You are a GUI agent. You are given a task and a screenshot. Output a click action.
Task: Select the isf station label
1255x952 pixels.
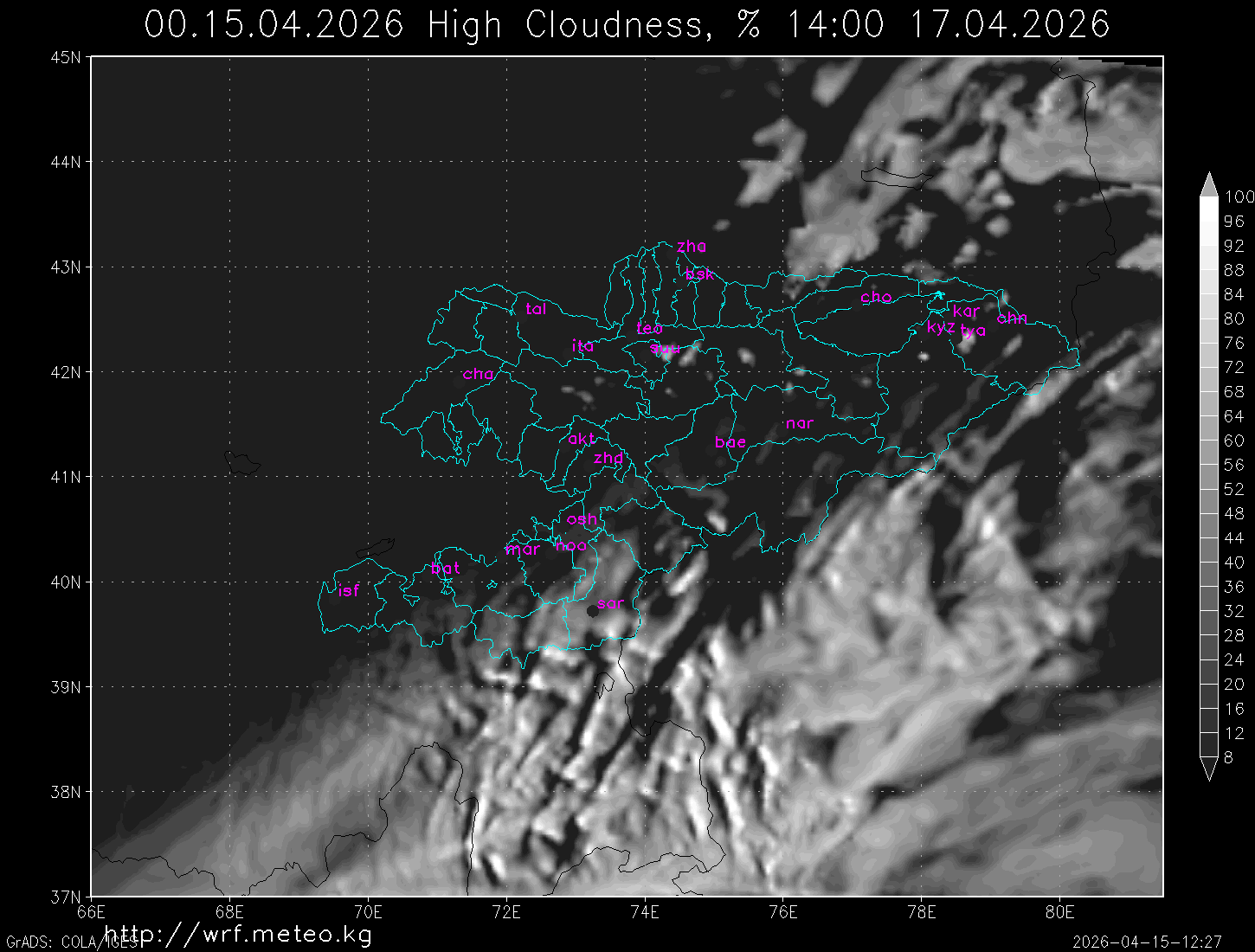click(349, 591)
